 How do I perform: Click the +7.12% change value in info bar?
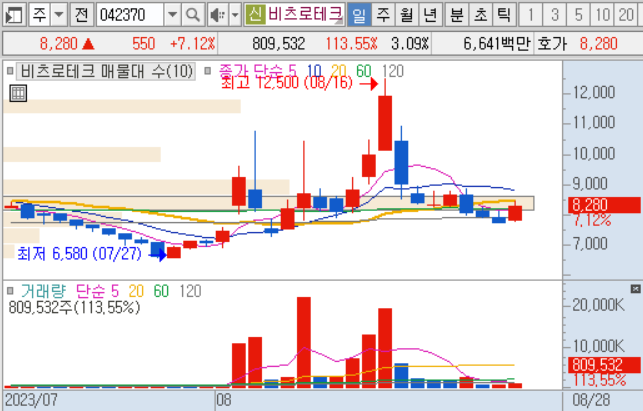tap(192, 43)
